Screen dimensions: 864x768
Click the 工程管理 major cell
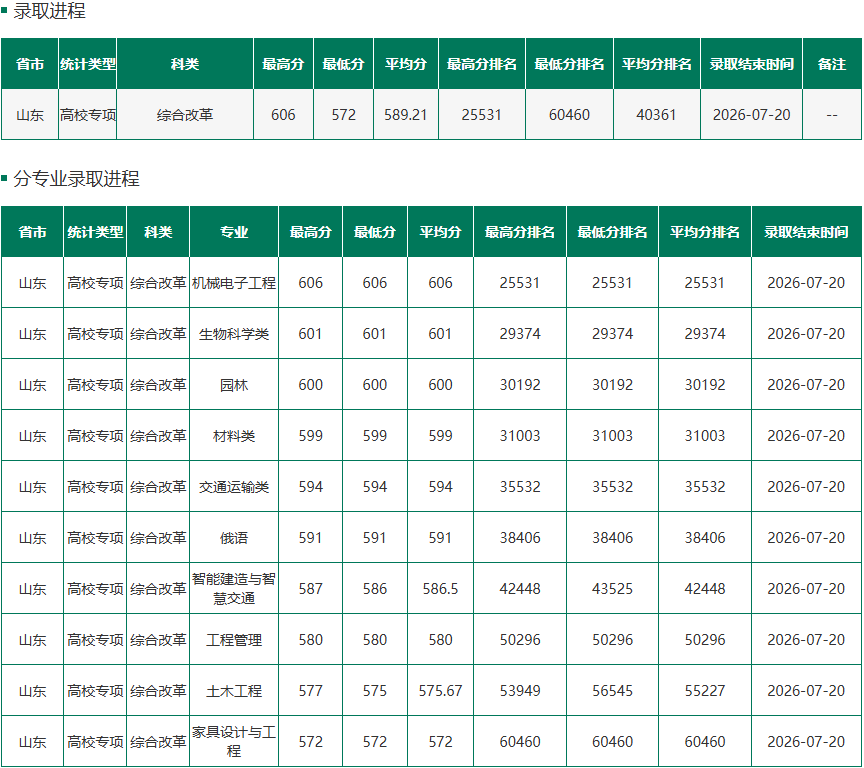[x=234, y=640]
